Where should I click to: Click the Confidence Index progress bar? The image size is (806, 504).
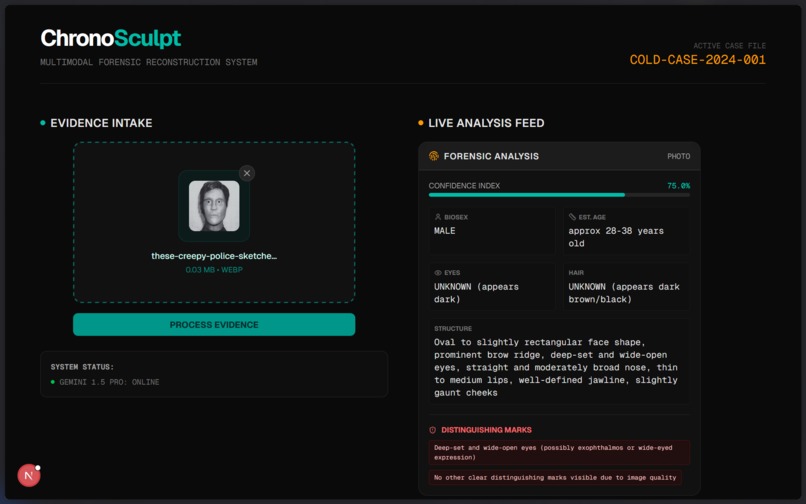[559, 195]
